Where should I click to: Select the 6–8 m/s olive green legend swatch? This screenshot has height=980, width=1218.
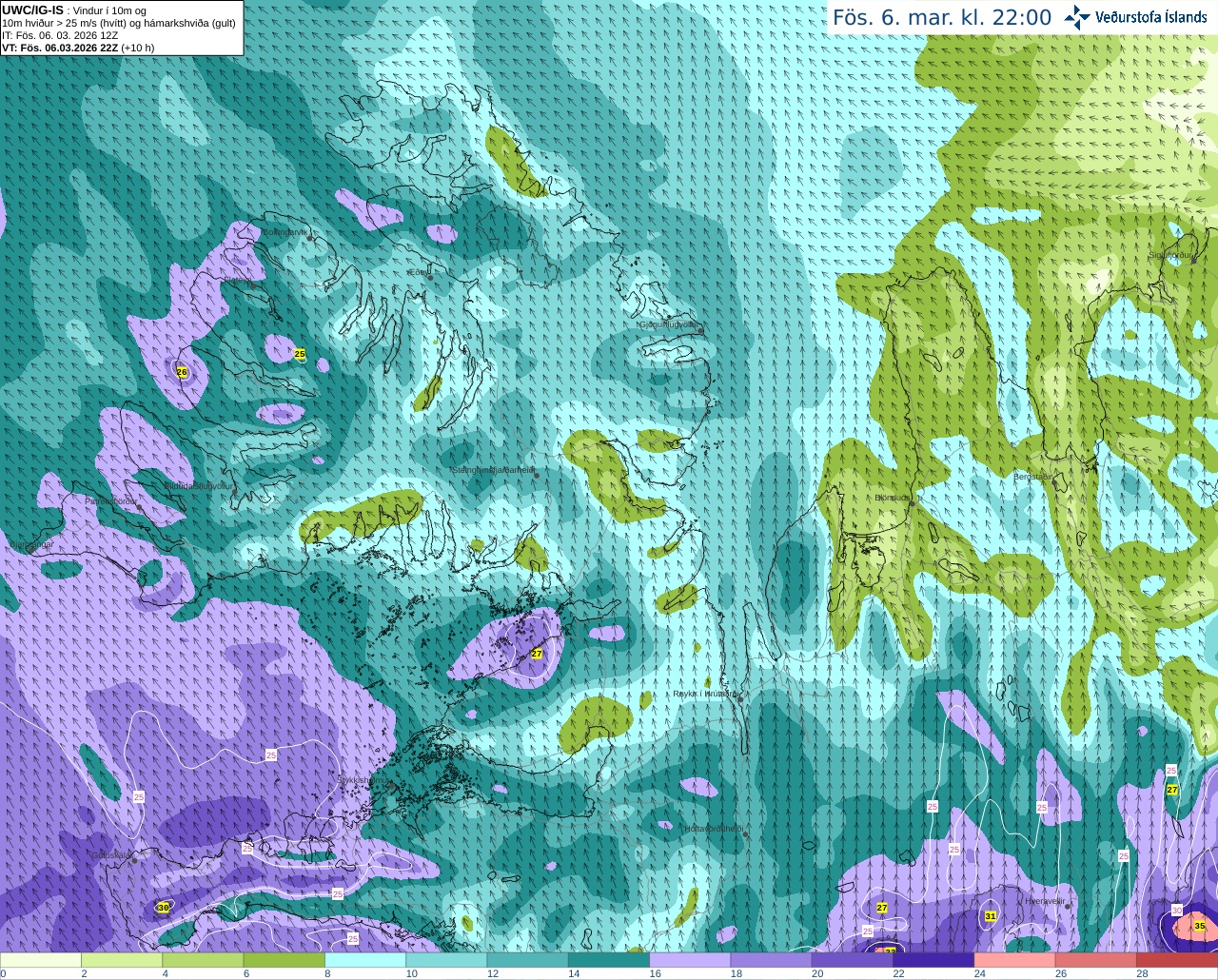pos(284,960)
